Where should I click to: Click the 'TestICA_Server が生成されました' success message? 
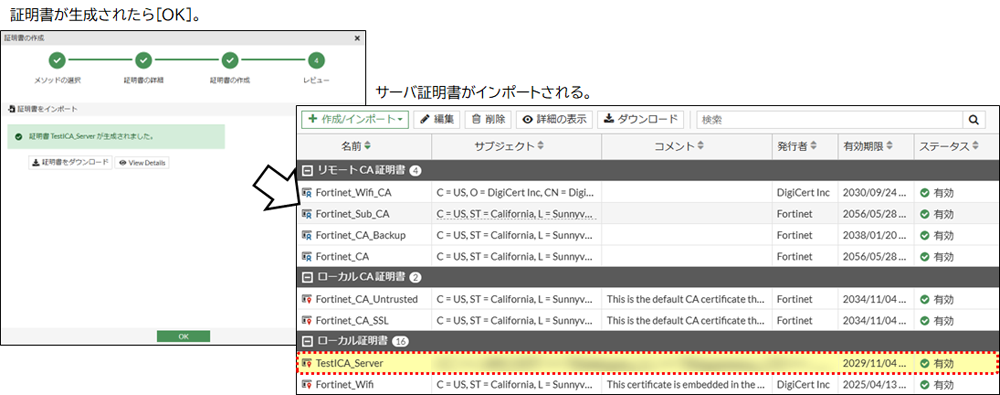point(116,137)
